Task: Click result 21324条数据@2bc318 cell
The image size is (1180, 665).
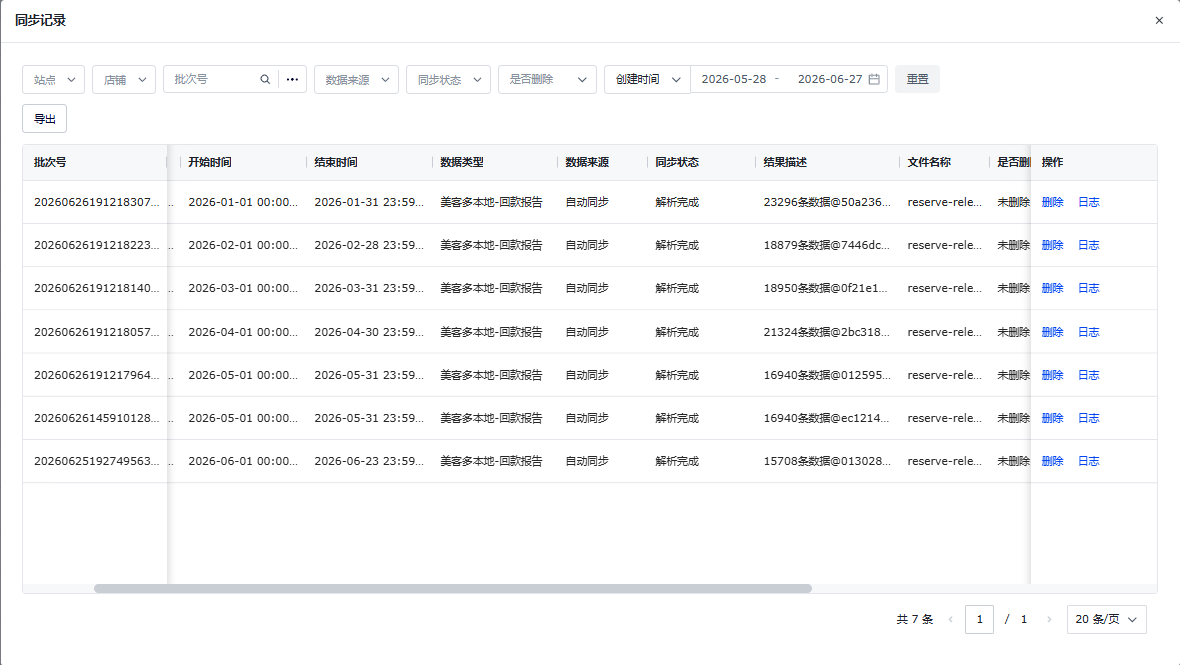Action: click(827, 332)
